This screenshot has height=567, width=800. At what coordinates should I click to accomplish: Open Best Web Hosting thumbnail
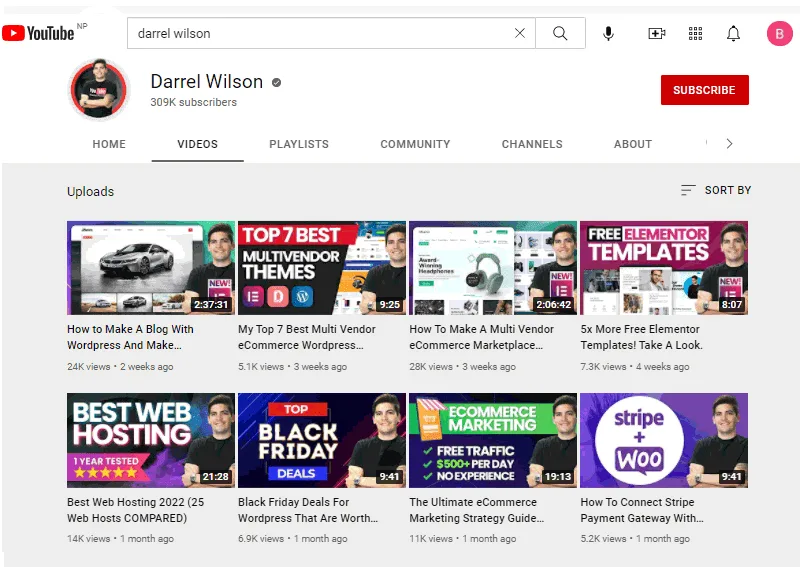tap(151, 440)
